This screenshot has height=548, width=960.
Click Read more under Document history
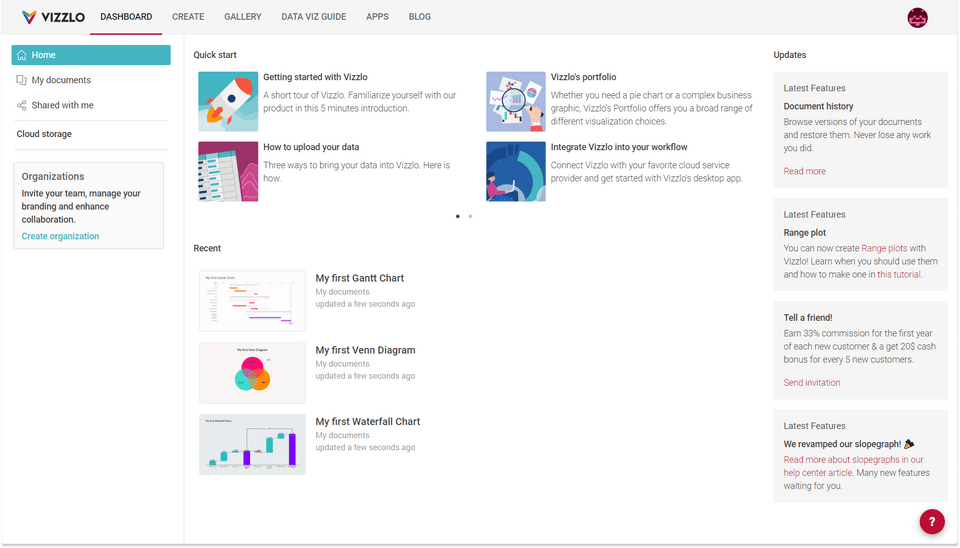pyautogui.click(x=805, y=171)
